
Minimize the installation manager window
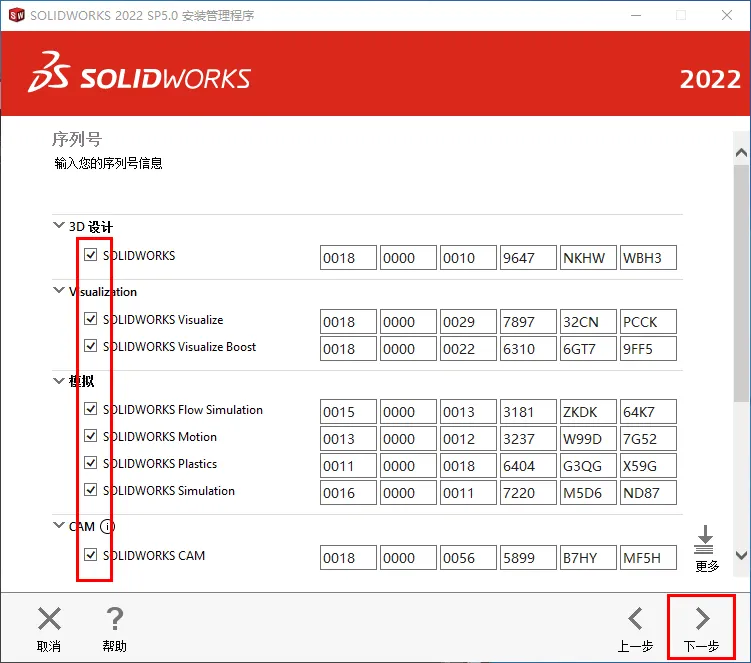tap(636, 15)
